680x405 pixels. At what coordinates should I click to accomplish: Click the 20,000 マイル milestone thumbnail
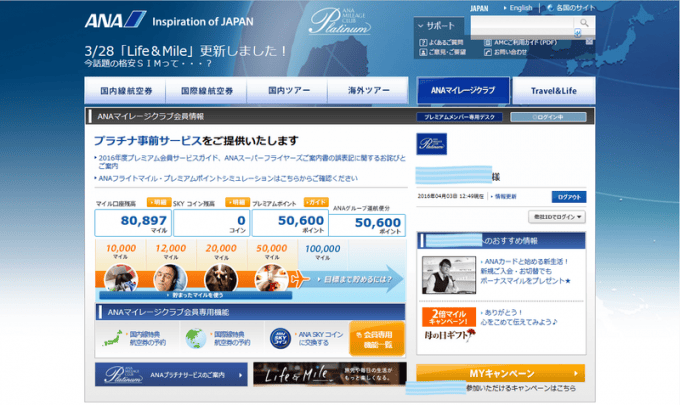221,278
